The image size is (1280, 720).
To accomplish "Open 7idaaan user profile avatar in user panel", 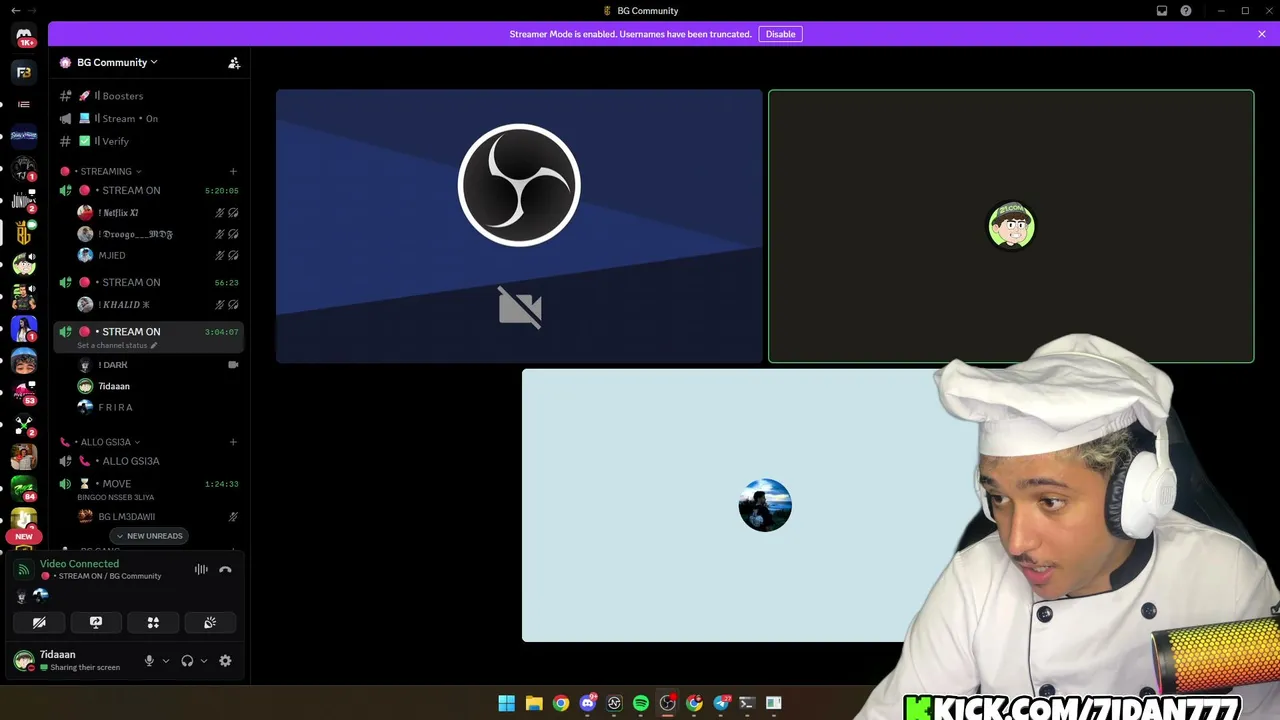I will (x=24, y=660).
